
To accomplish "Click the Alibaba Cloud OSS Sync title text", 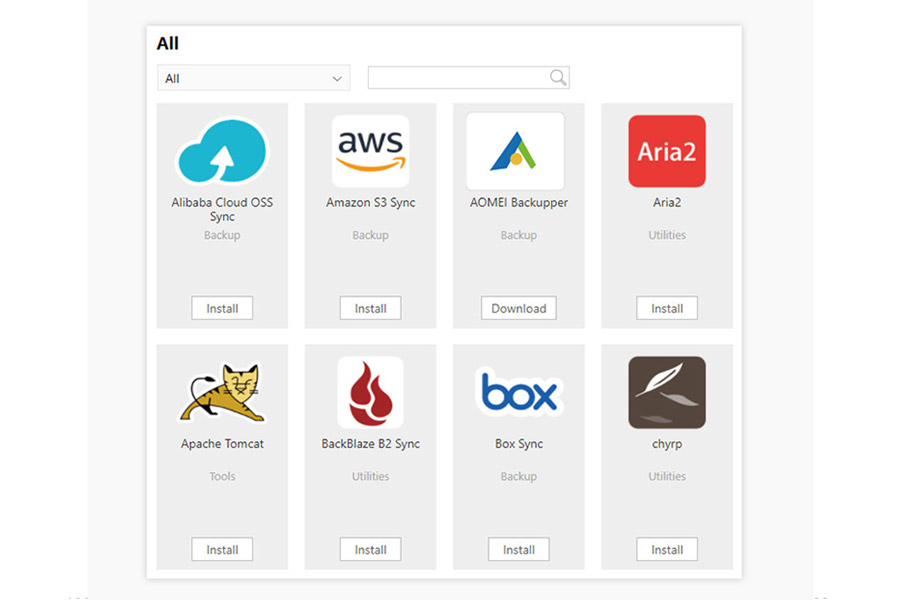I will point(222,210).
